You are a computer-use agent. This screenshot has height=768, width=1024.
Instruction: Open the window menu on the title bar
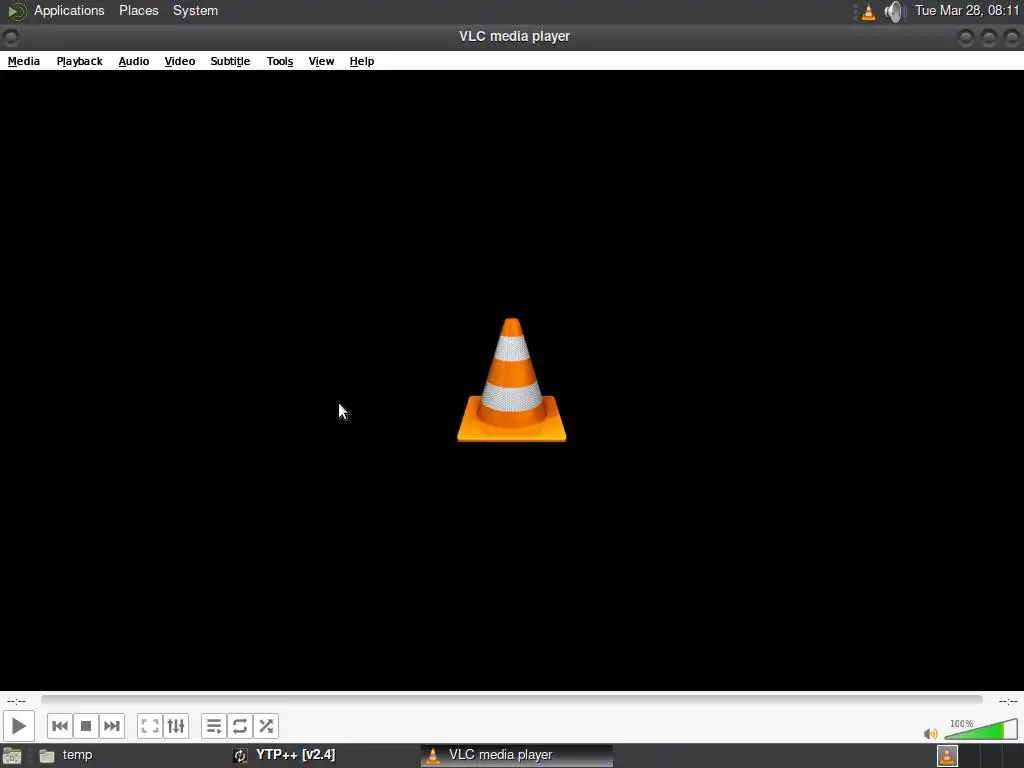pyautogui.click(x=10, y=37)
